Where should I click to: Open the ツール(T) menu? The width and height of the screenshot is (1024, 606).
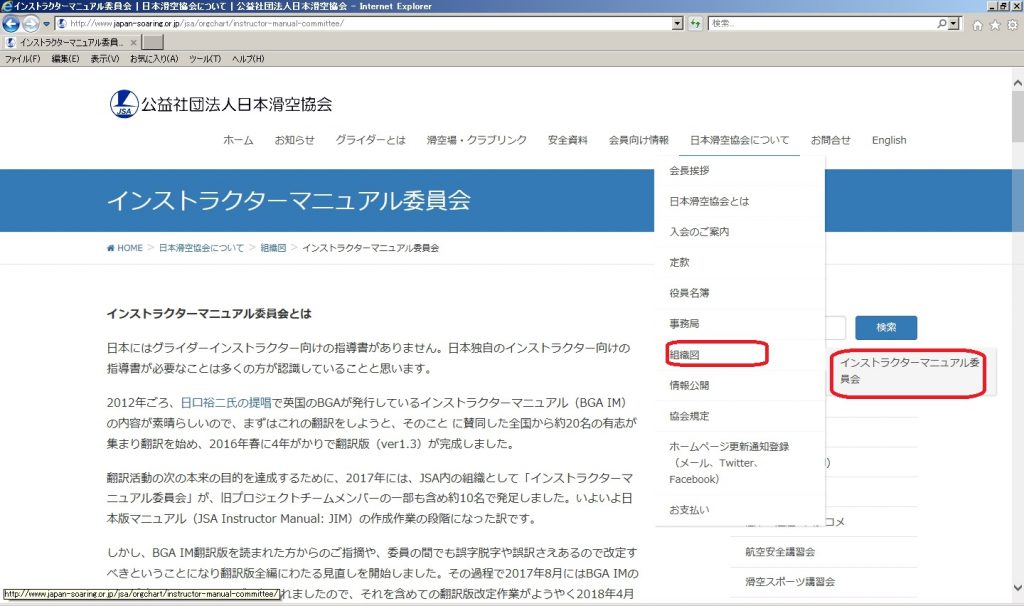coord(205,59)
